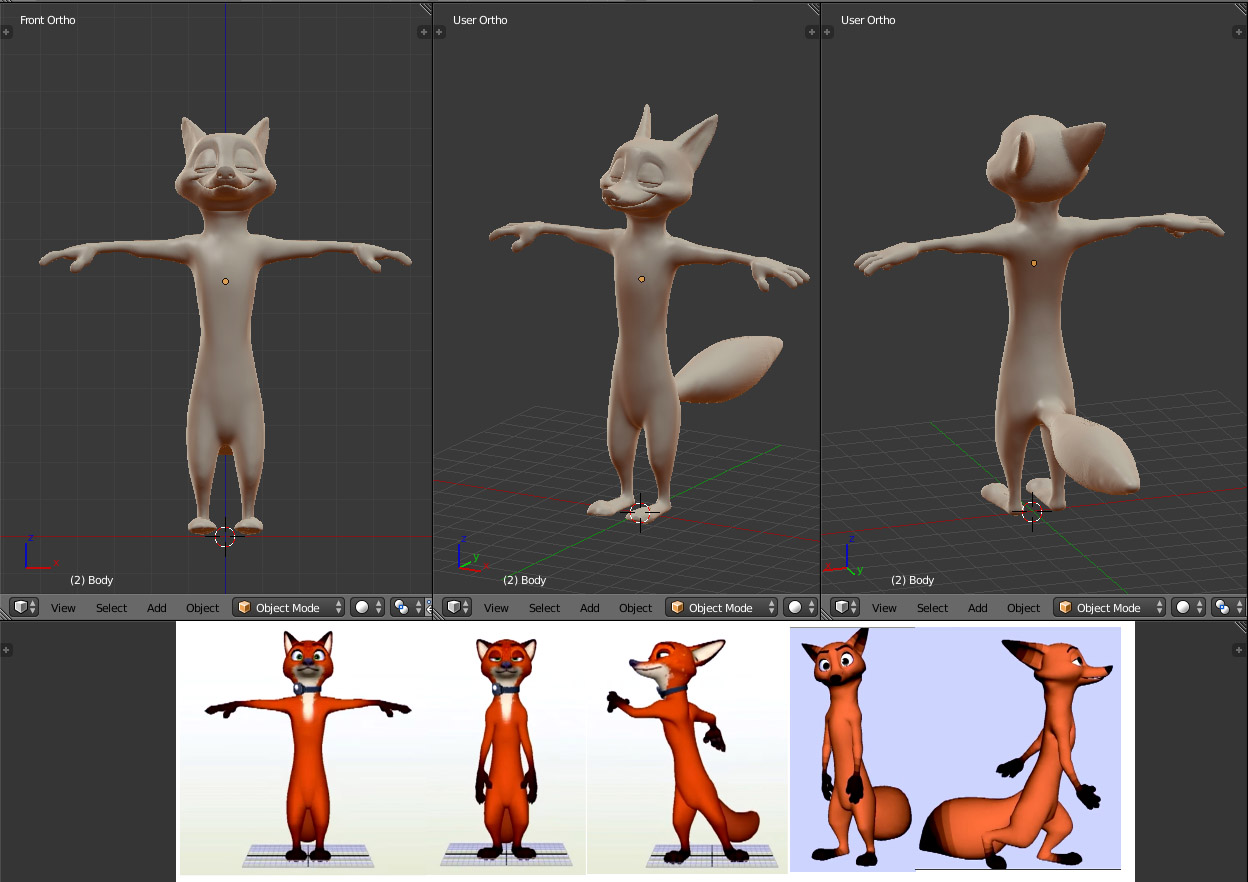Image resolution: width=1248 pixels, height=882 pixels.
Task: Click 3D cursor in Front Ortho viewport
Action: click(x=225, y=536)
